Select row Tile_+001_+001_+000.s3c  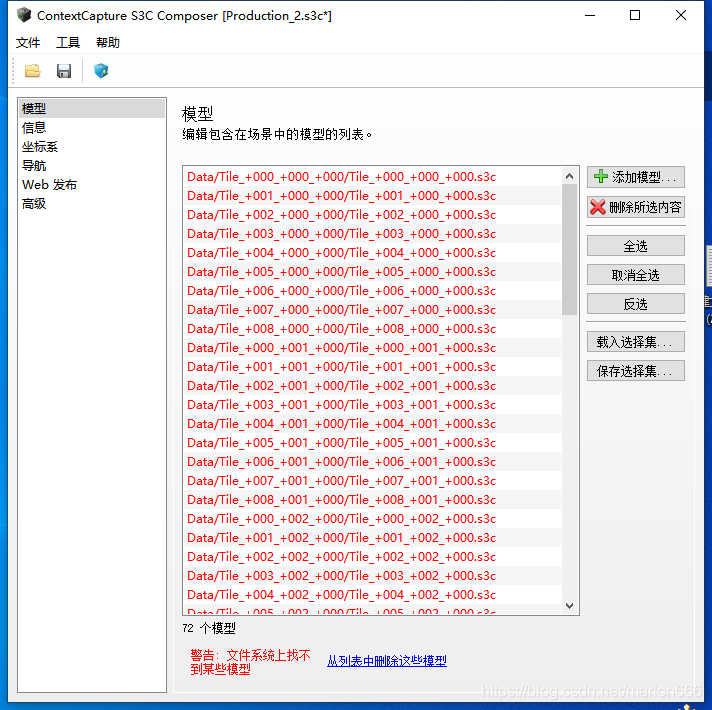372,367
